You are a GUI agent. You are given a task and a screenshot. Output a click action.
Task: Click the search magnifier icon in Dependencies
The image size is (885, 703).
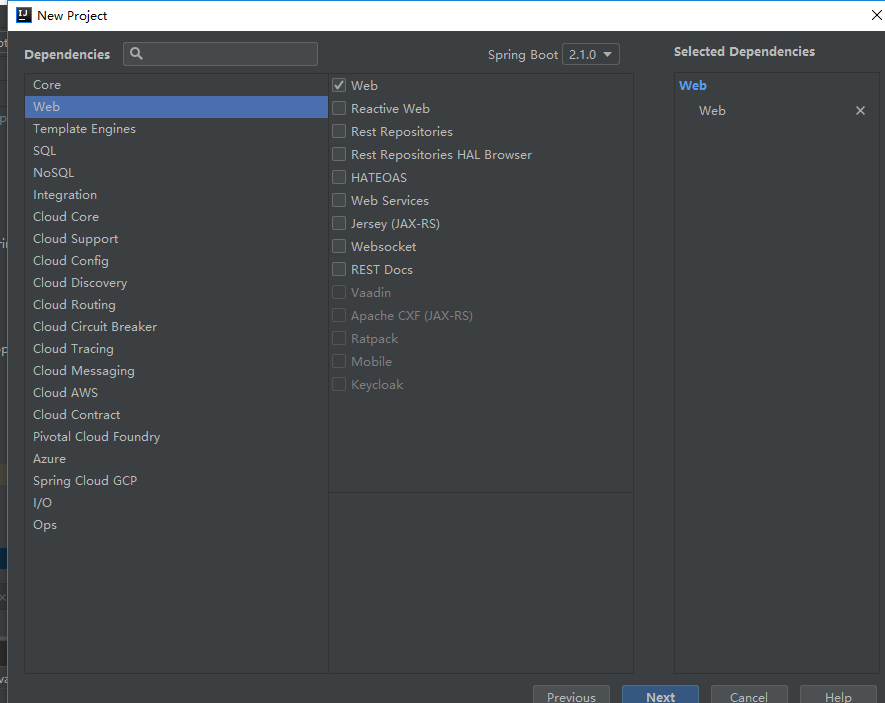(136, 54)
